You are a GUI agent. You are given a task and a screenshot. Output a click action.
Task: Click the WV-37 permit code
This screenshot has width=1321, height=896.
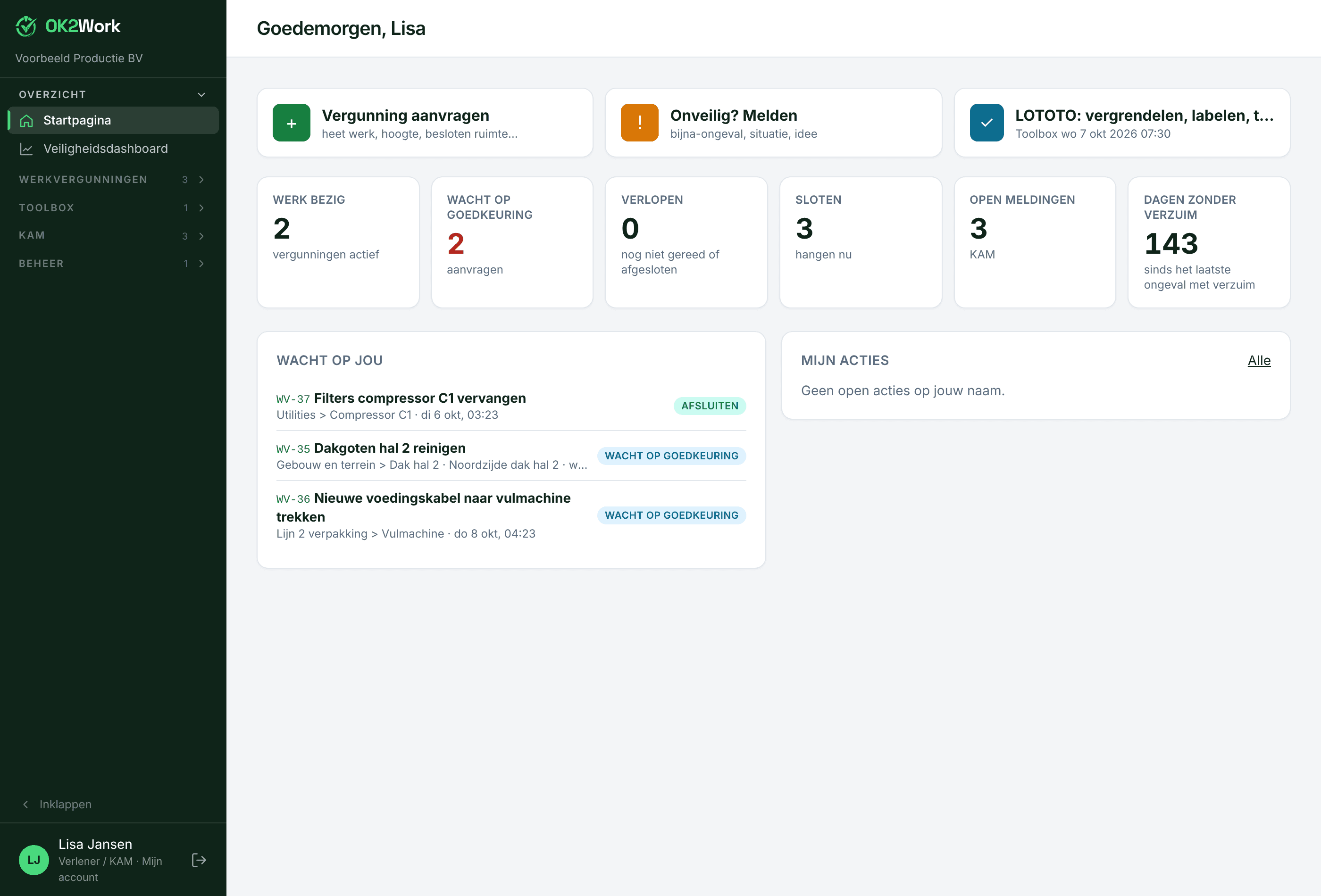coord(293,399)
